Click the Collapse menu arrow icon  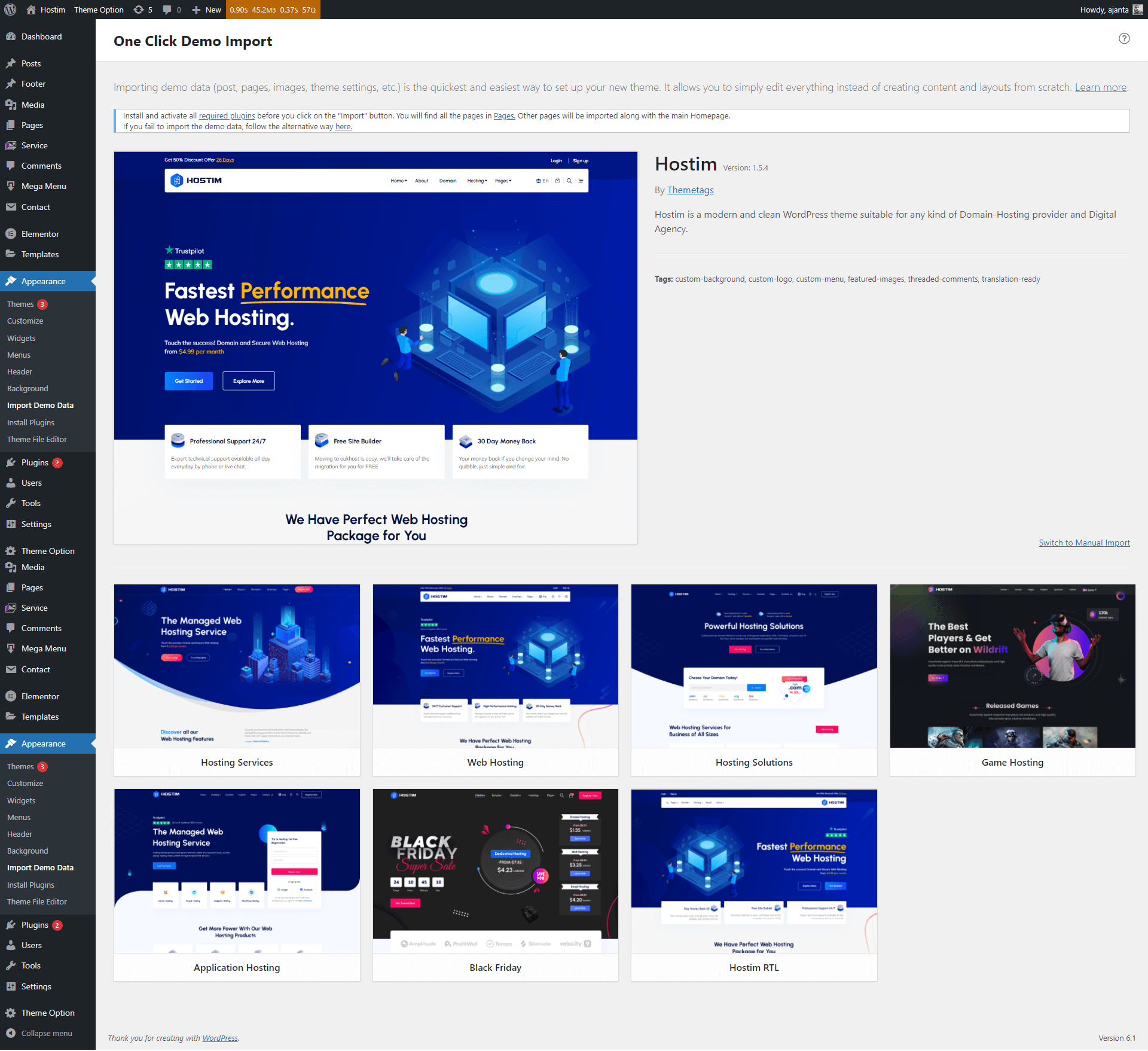[x=11, y=1033]
